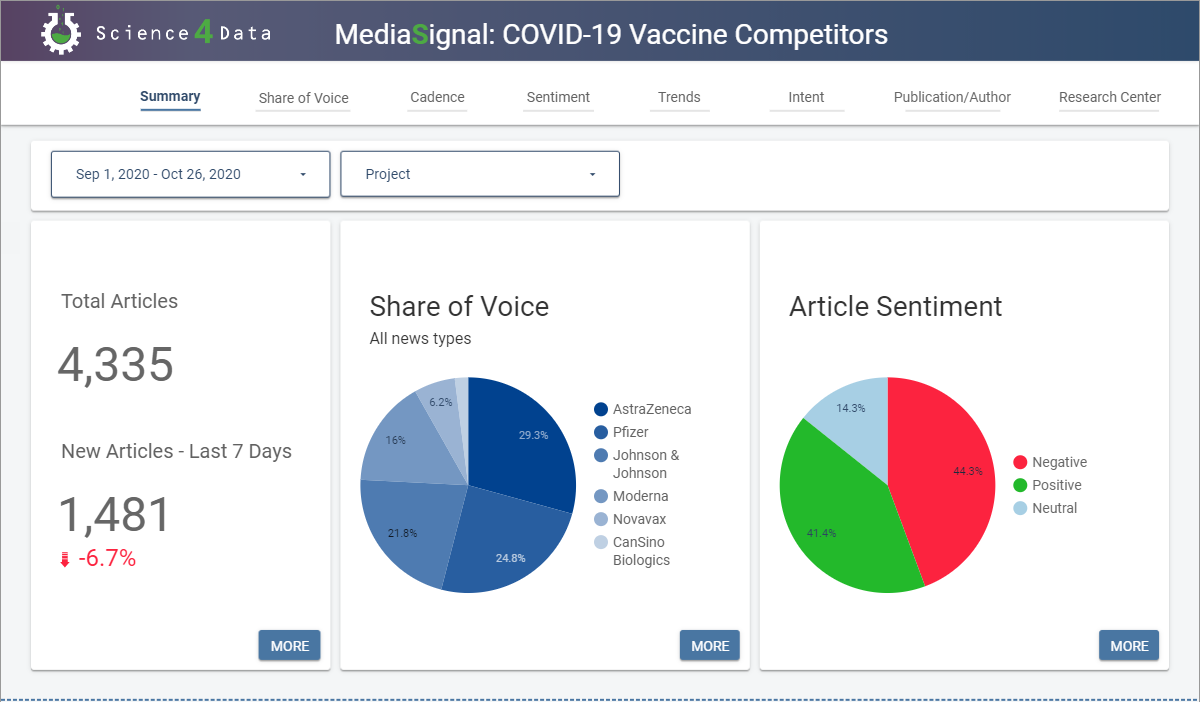This screenshot has height=702, width=1200.
Task: Go to the Cadence tab
Action: point(437,97)
